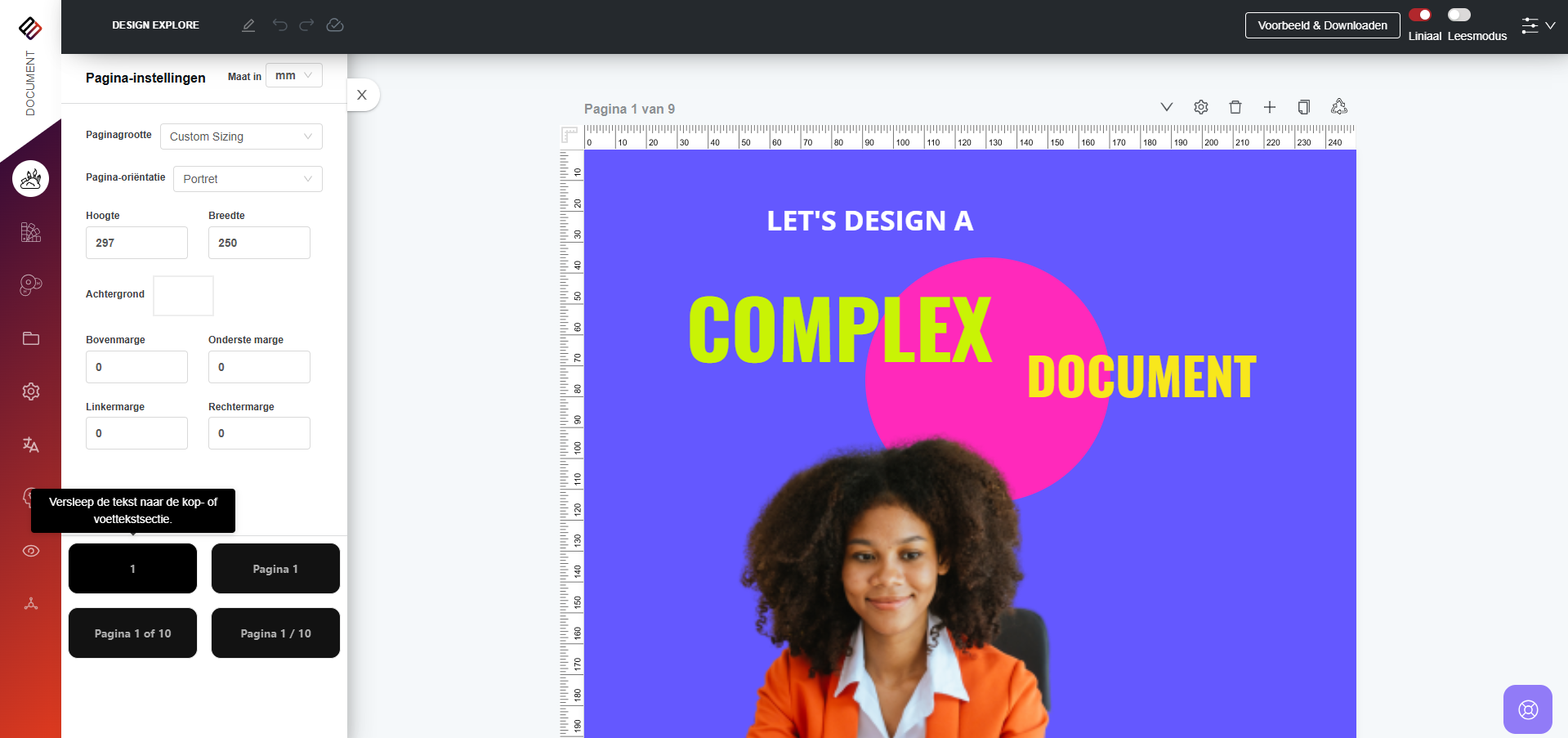Open the translate icon in sidebar

31,445
